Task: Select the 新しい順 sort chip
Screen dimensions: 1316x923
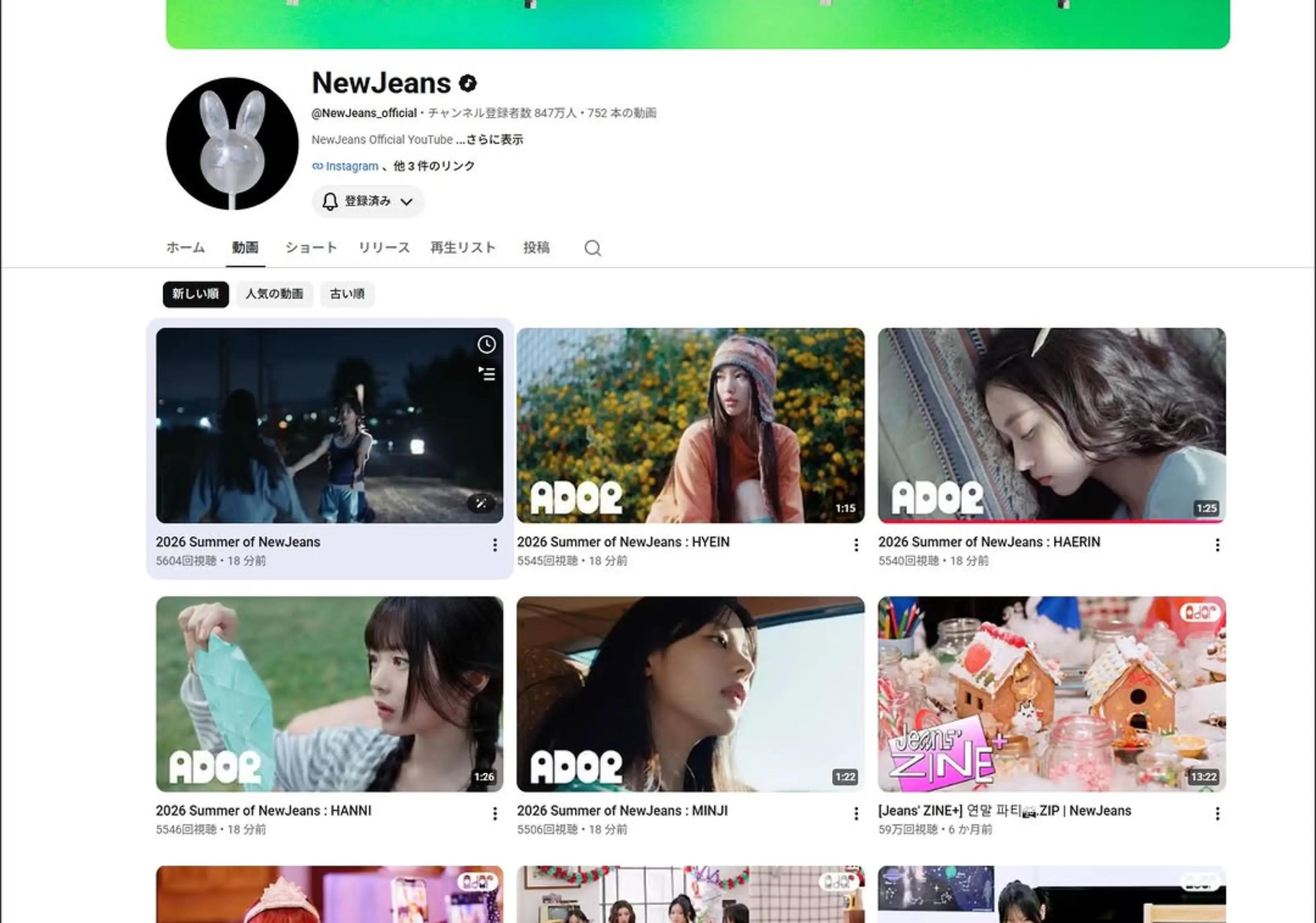Action: (x=195, y=294)
